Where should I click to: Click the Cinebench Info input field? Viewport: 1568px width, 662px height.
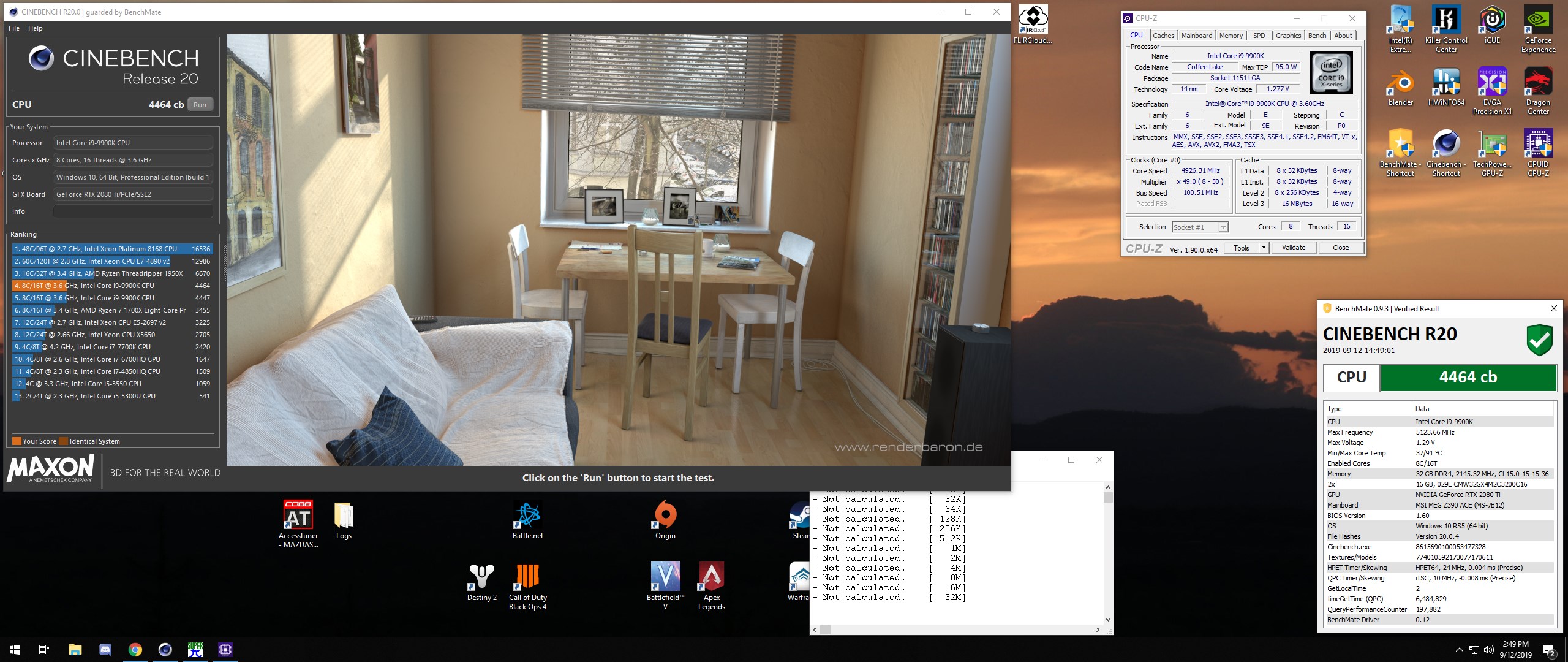pos(133,211)
